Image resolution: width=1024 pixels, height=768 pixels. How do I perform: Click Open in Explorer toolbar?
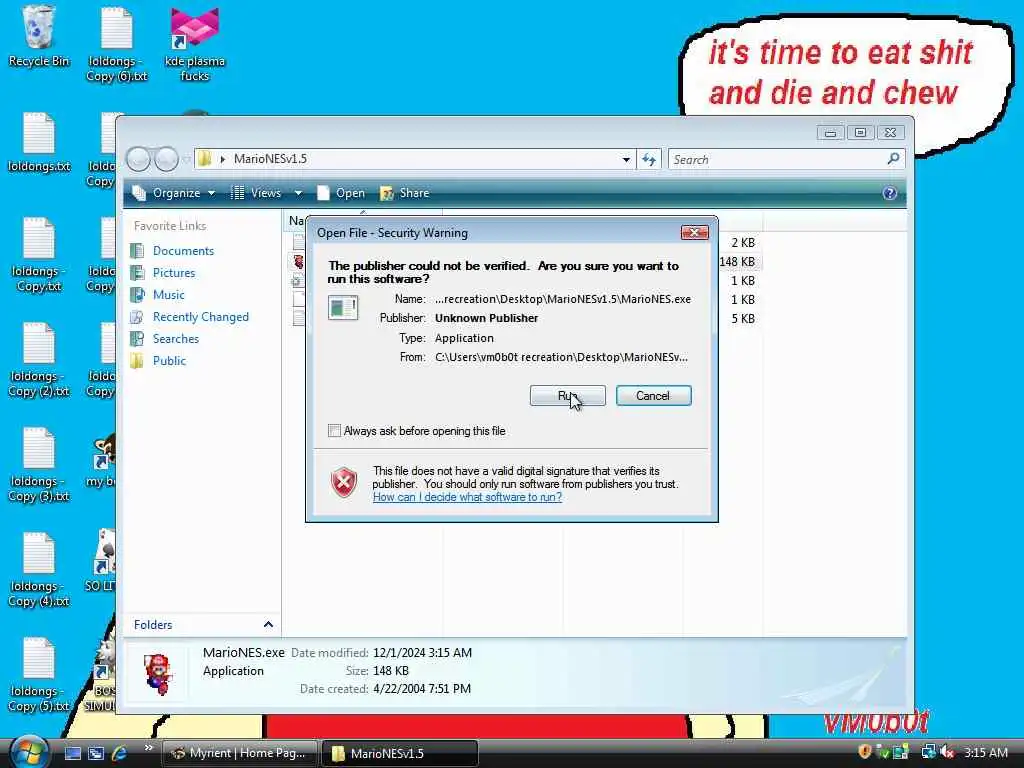tap(341, 193)
